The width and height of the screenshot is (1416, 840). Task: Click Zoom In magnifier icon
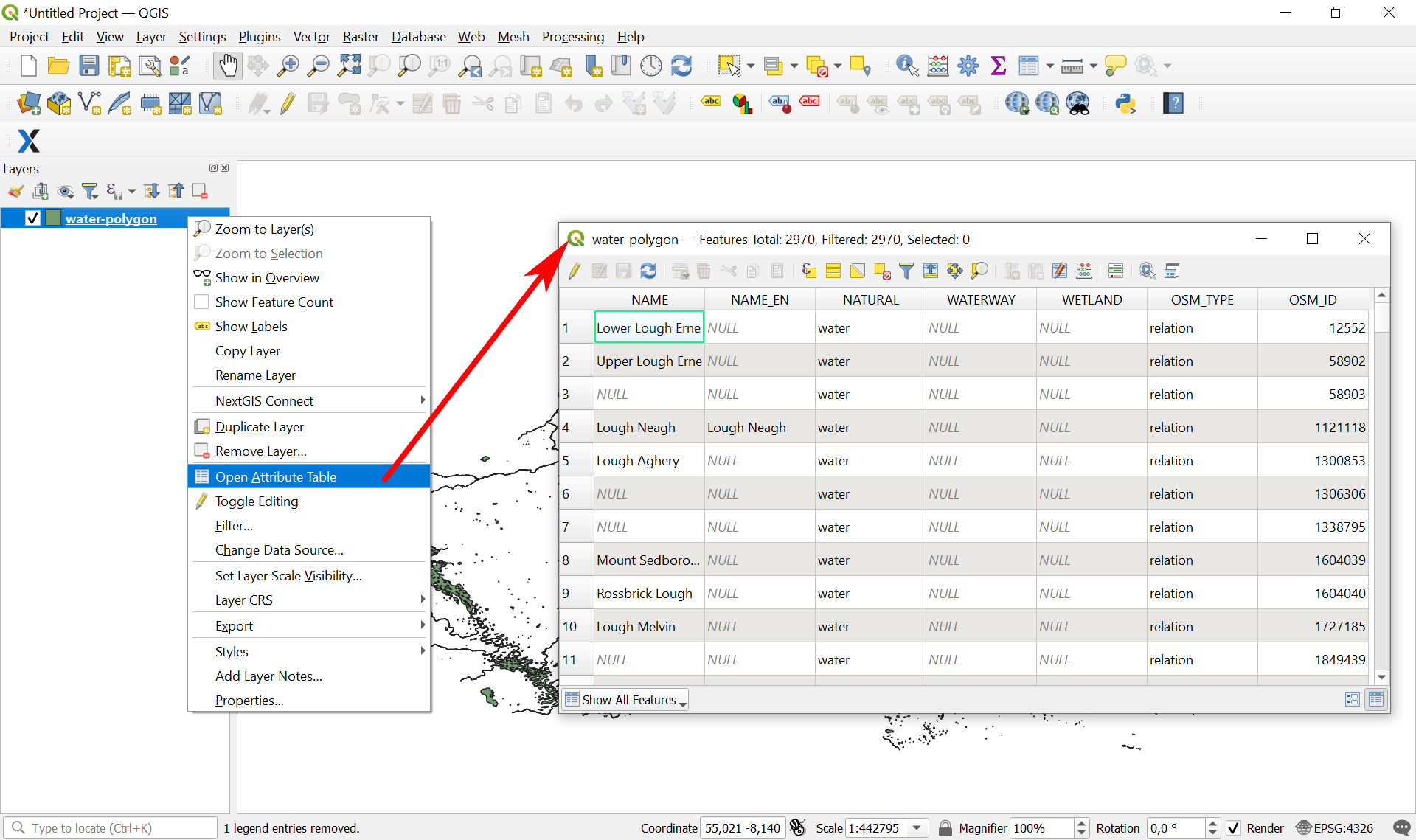288,66
